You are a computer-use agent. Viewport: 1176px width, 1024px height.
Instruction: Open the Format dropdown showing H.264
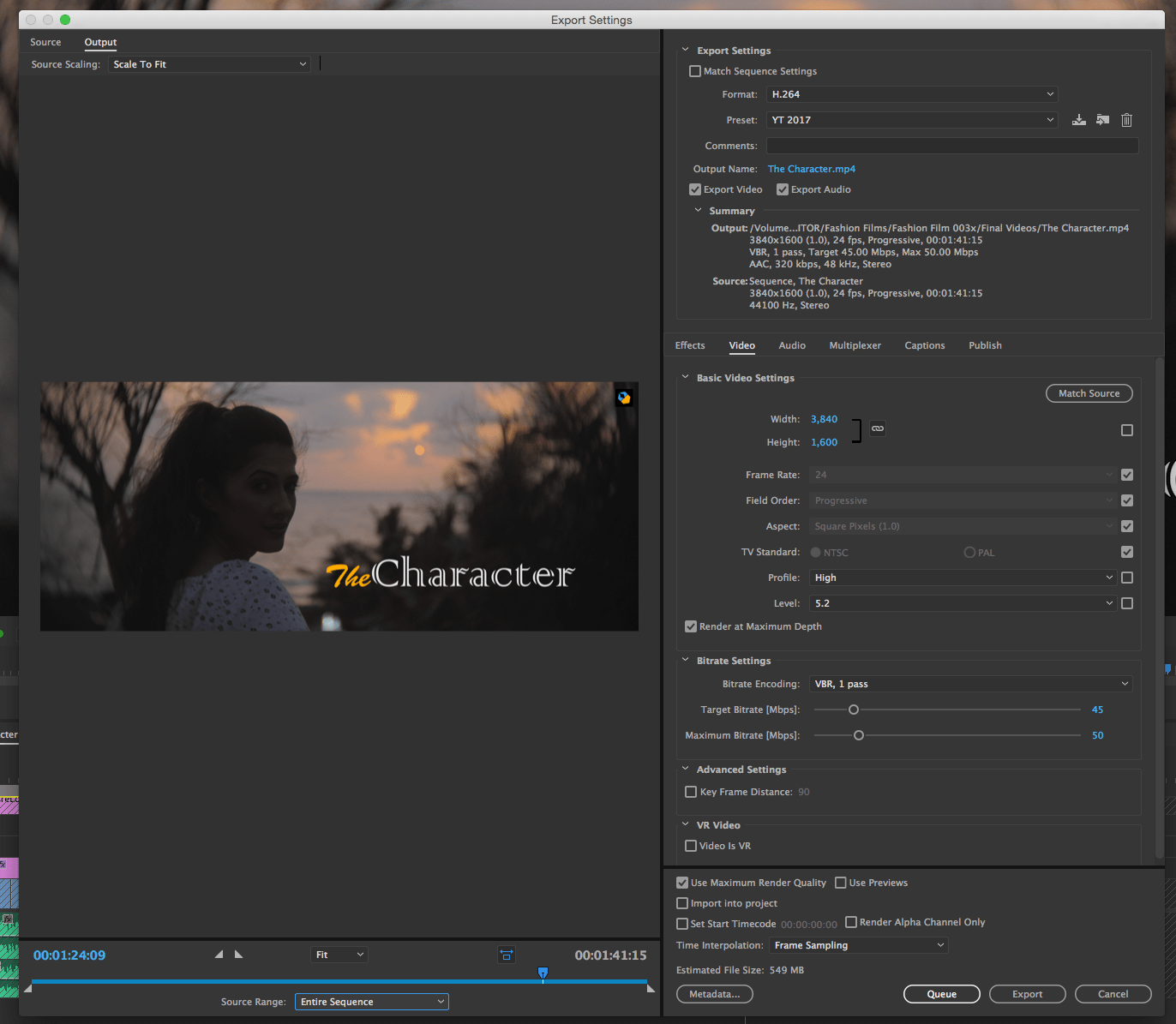[x=912, y=94]
